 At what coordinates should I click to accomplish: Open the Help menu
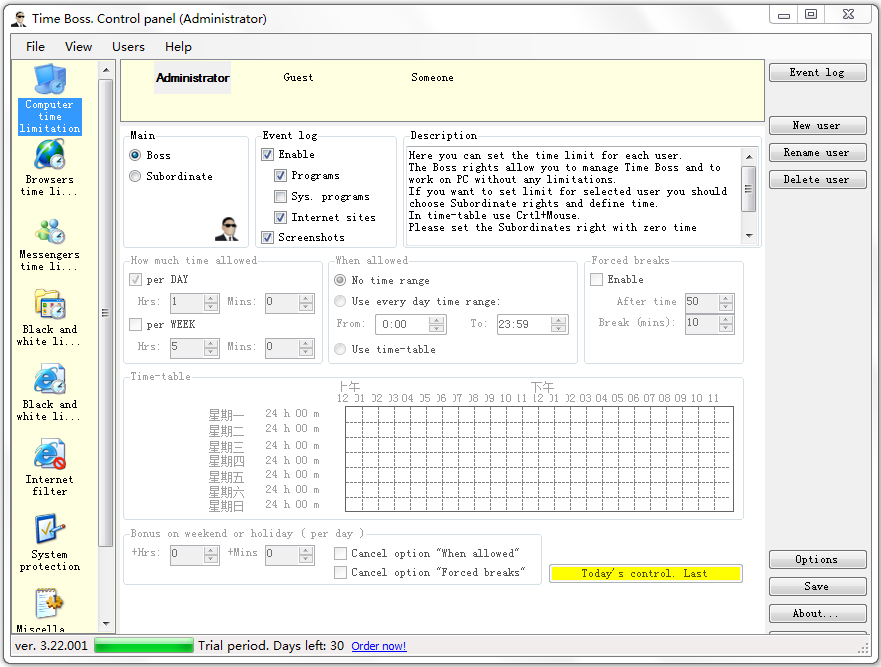(178, 47)
